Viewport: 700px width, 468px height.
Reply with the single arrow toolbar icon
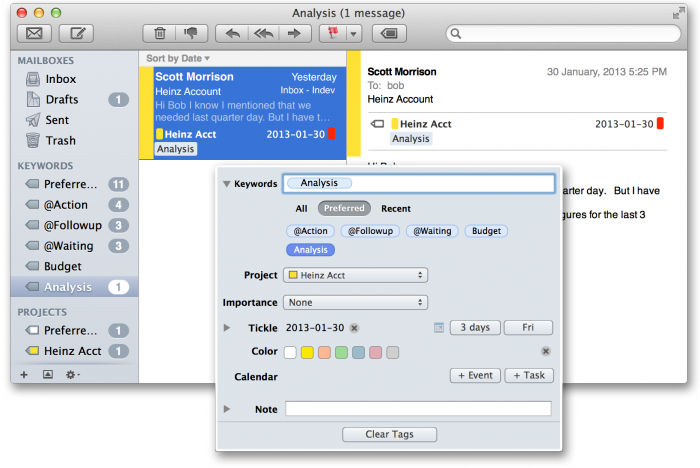point(232,33)
